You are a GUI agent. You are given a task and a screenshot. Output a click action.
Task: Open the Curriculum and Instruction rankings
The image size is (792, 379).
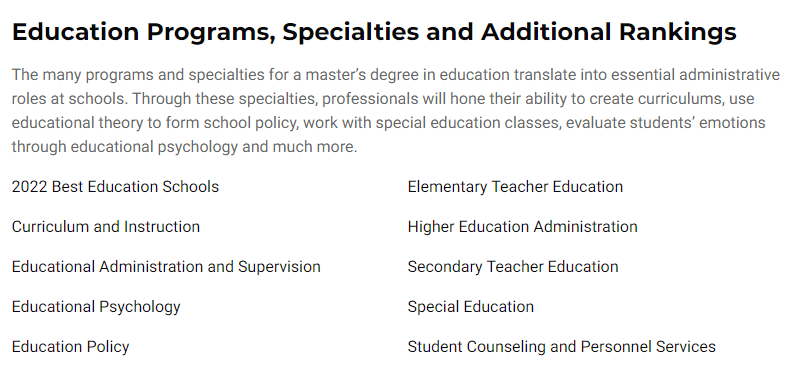click(106, 226)
